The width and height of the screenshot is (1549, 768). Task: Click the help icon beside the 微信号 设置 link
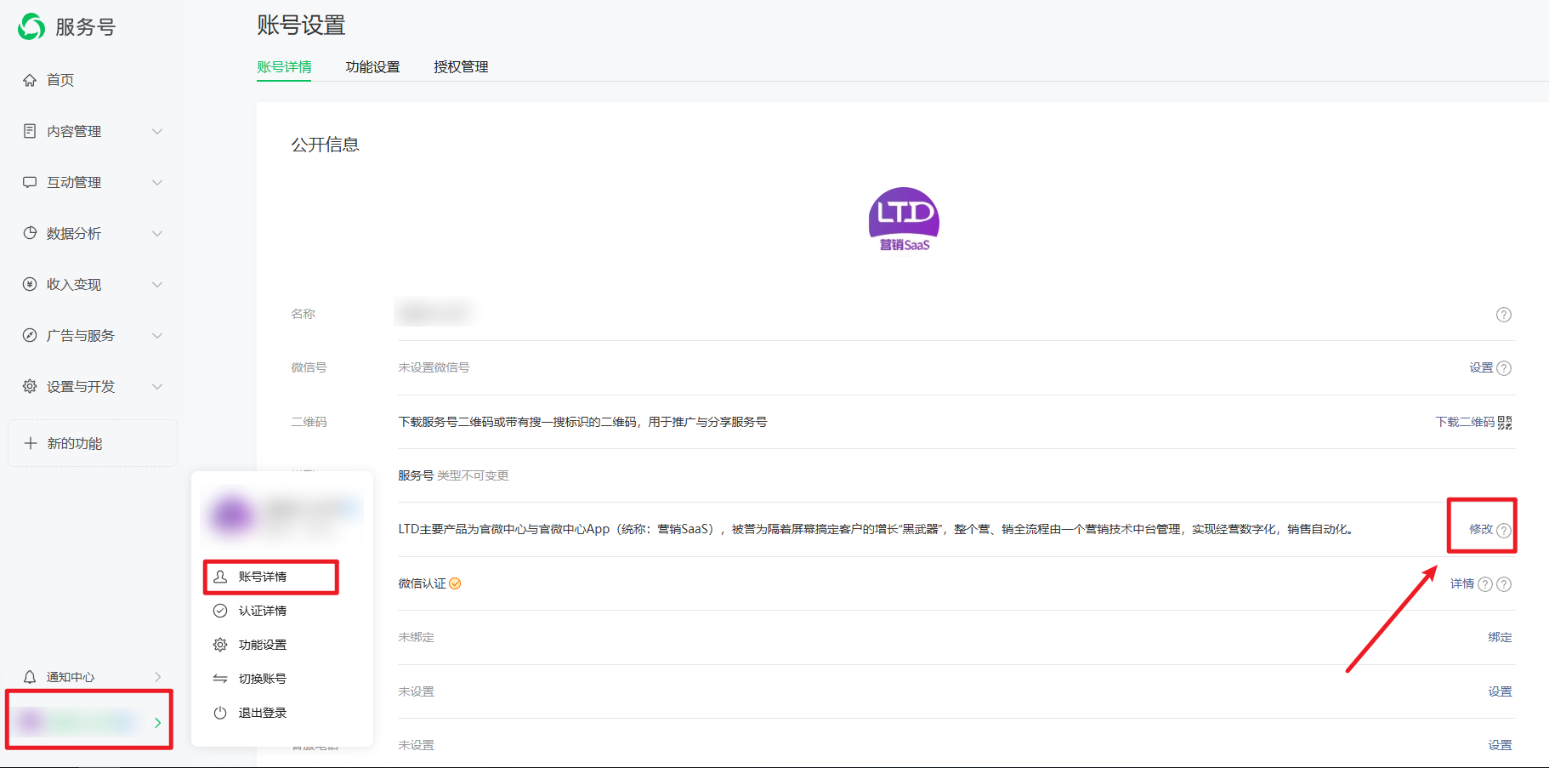click(x=1504, y=368)
